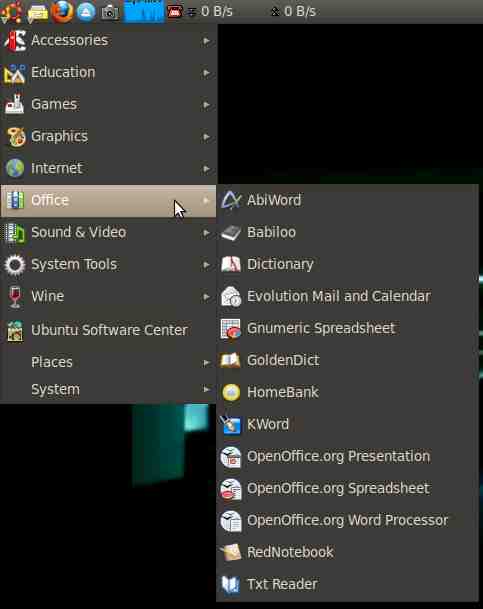Click the Sound & Video category icon
The height and width of the screenshot is (609, 483).
click(15, 233)
